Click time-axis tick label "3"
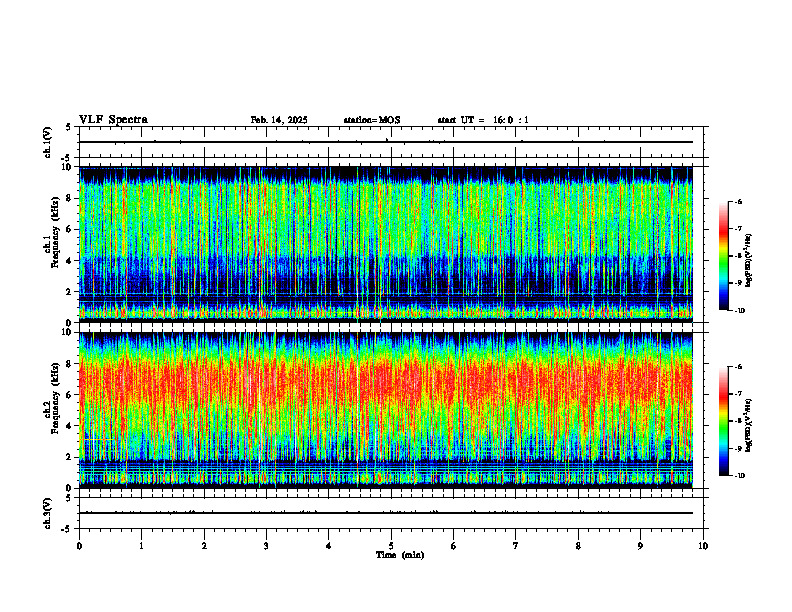Viewport: 792px width, 612px height. point(266,546)
